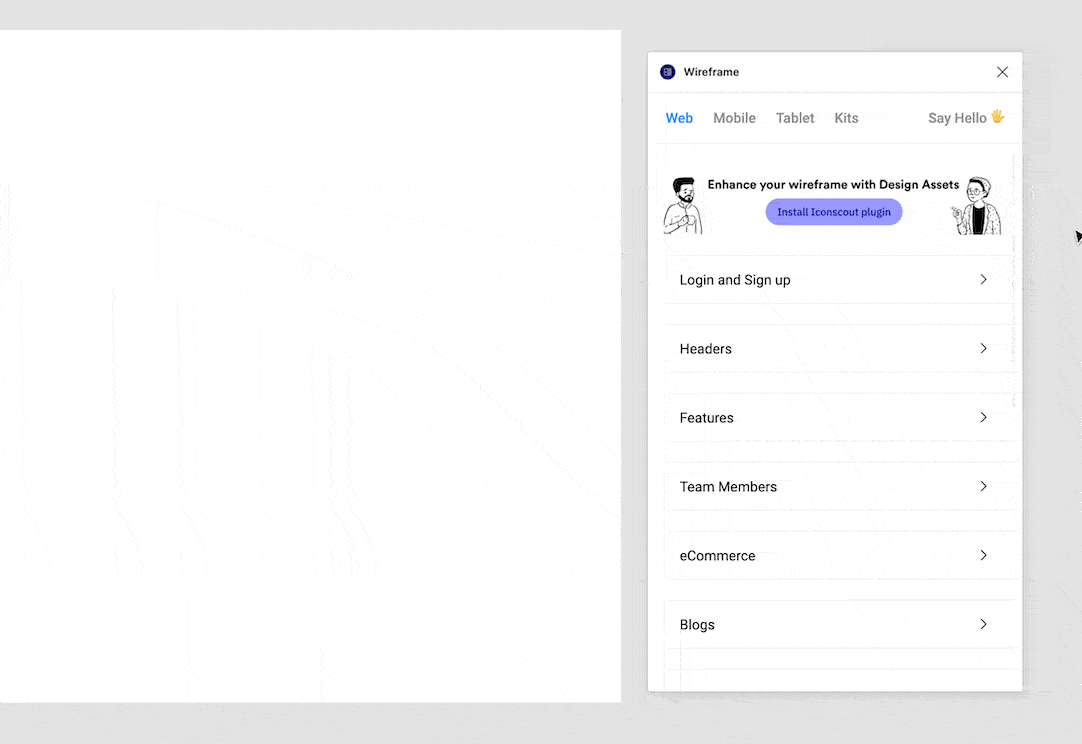
Task: Install the Iconscout plugin
Action: (x=834, y=212)
